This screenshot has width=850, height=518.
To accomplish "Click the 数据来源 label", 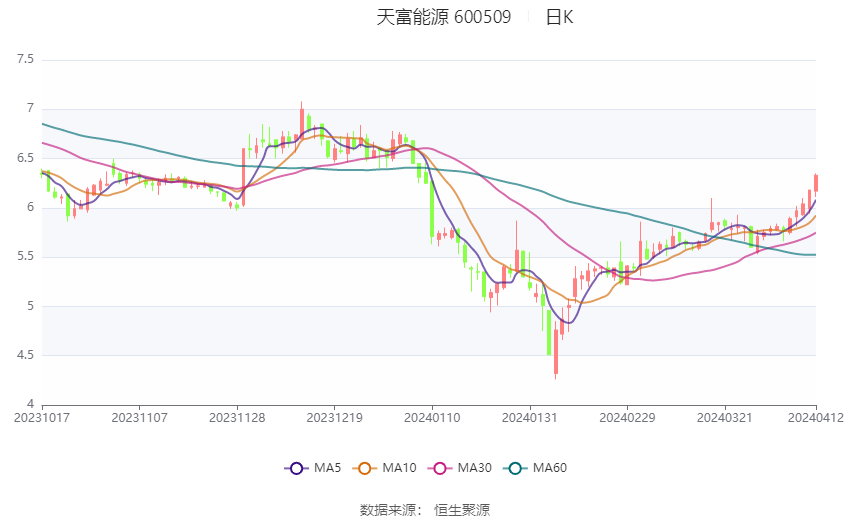I will coord(390,510).
